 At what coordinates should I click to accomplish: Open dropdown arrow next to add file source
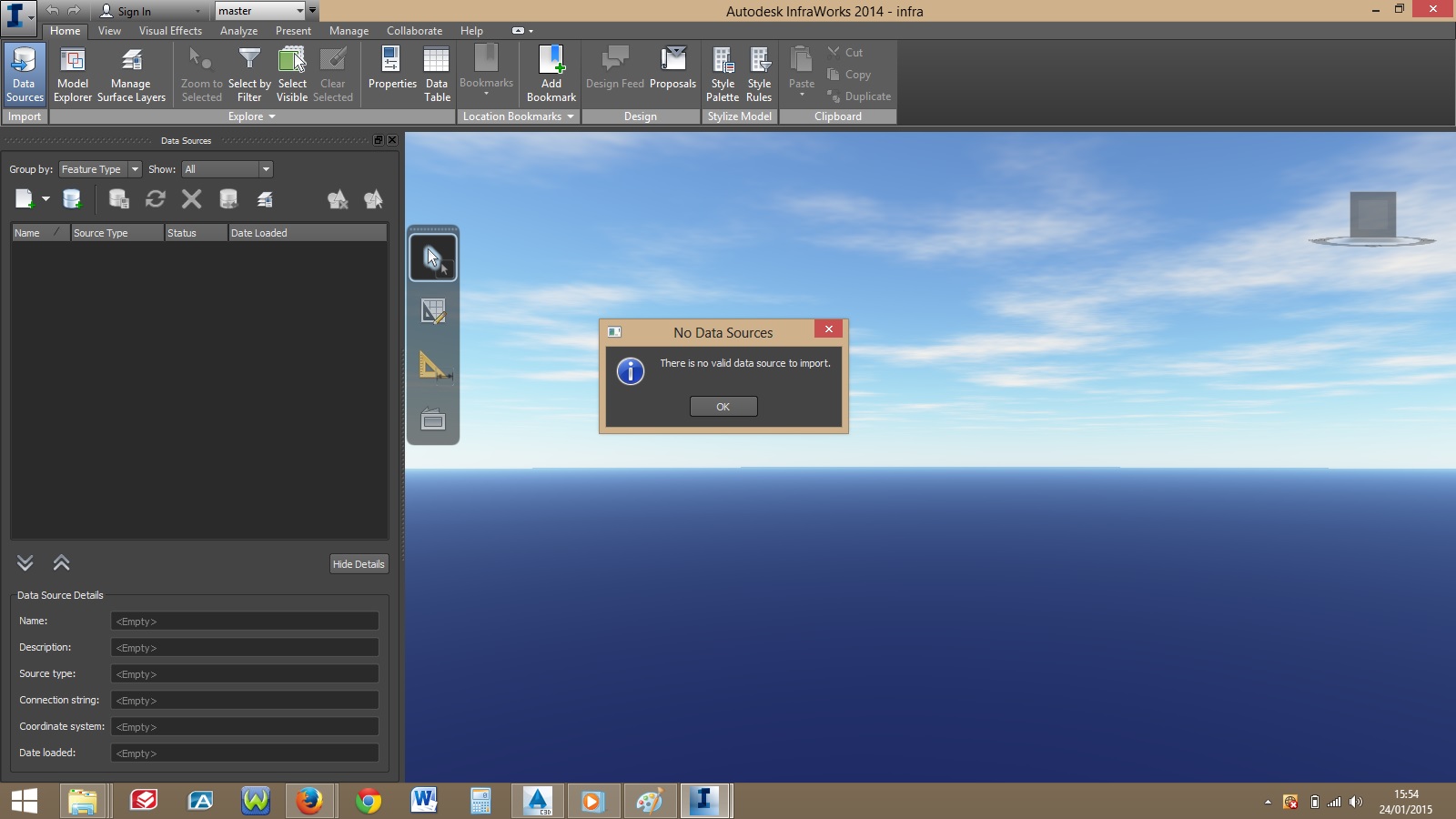(x=45, y=199)
